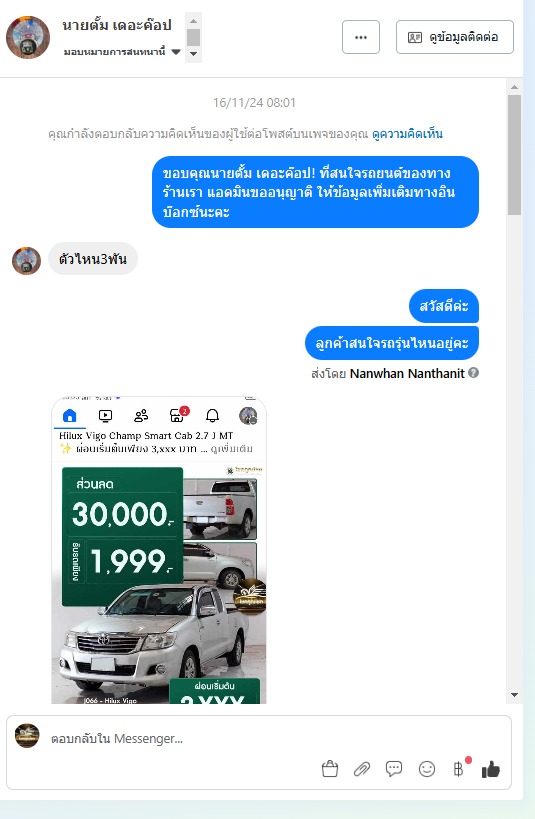Screen dimensions: 535x819
Task: Attach a file with the paperclip icon
Action: pos(362,769)
